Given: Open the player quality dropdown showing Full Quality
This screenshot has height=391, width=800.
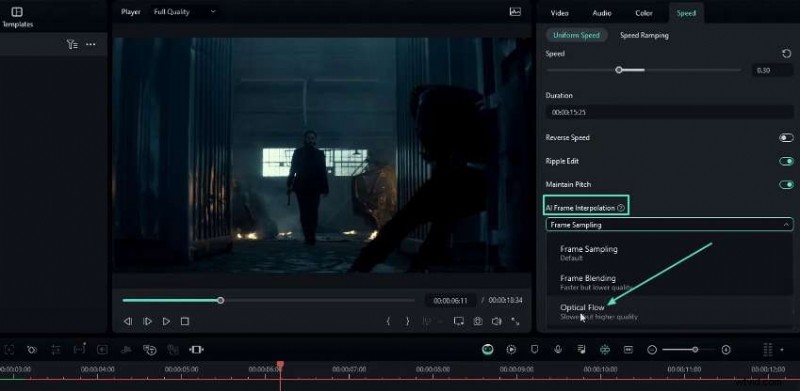Looking at the screenshot, I should point(185,11).
